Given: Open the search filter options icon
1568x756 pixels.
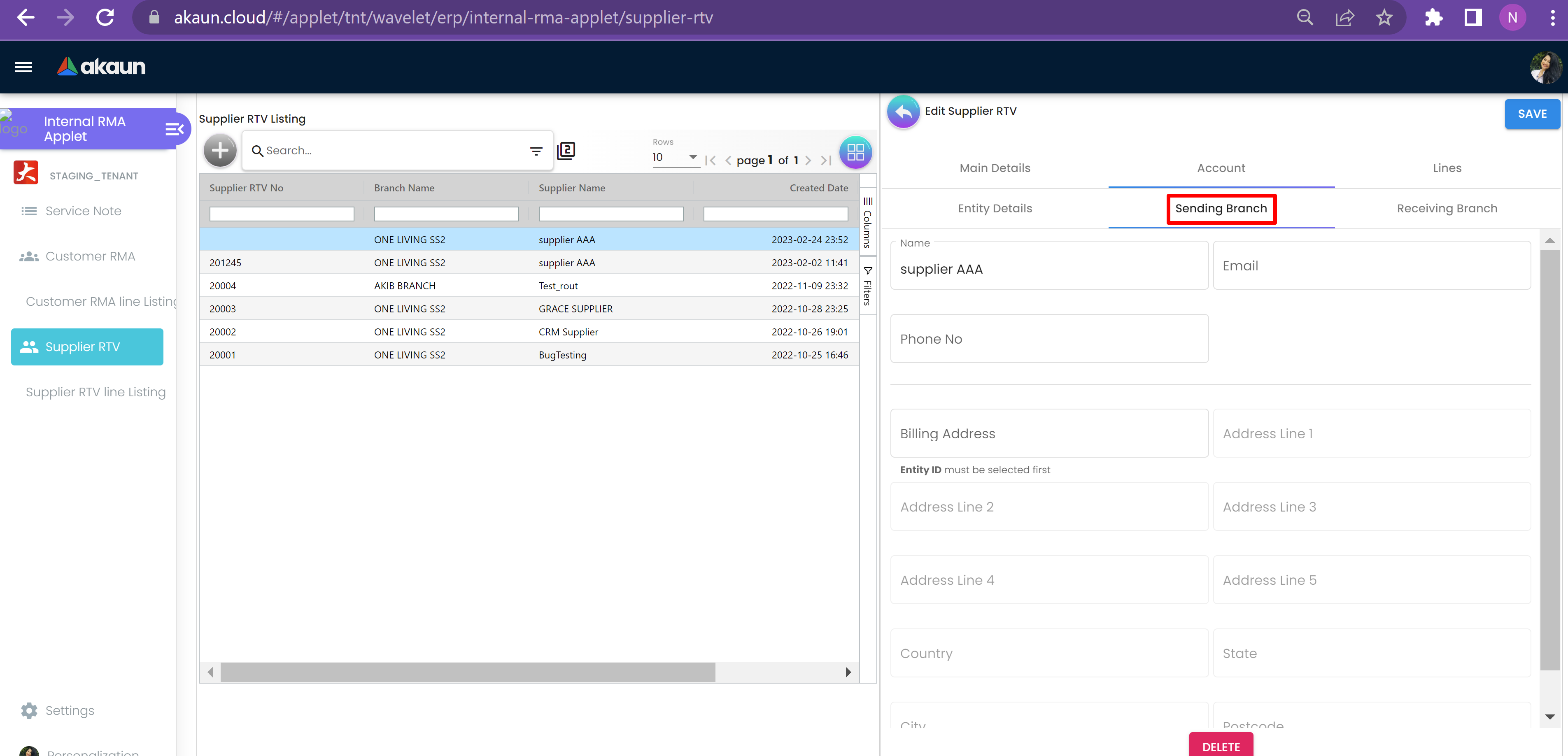Looking at the screenshot, I should [x=536, y=151].
